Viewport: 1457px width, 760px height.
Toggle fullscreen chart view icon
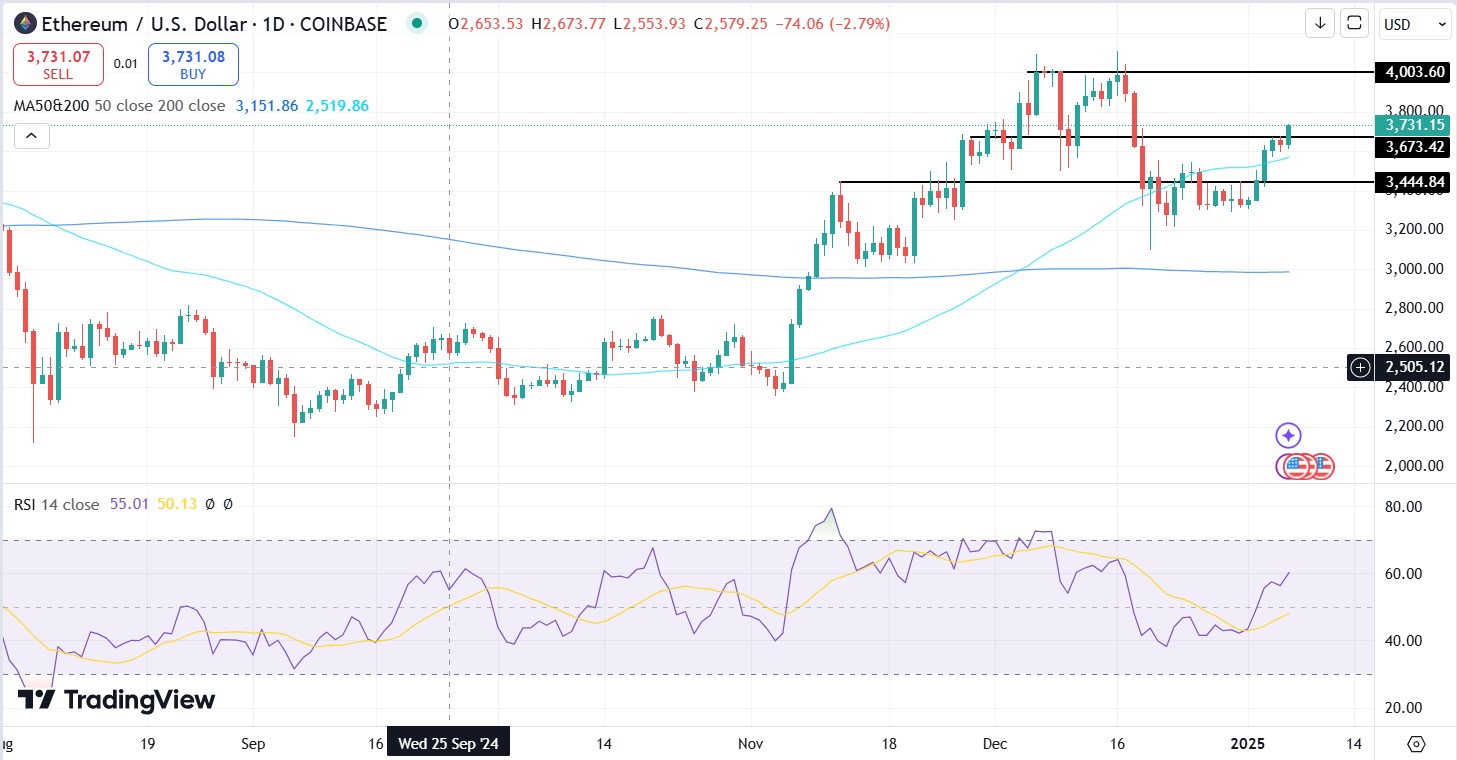click(x=1354, y=23)
